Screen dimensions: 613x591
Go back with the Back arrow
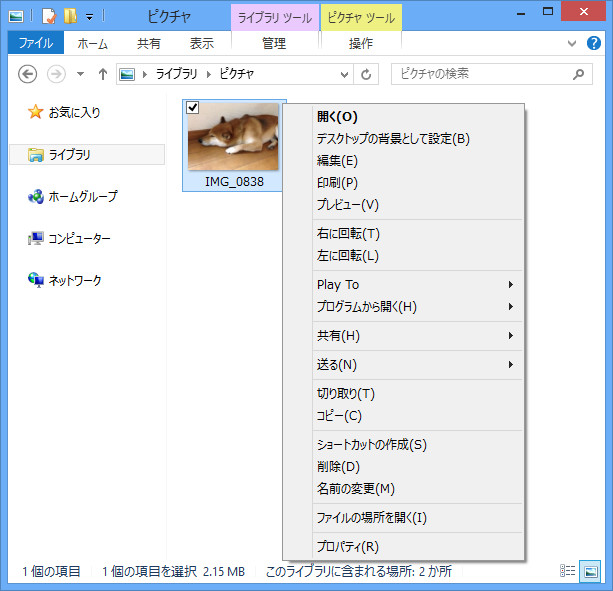point(27,74)
